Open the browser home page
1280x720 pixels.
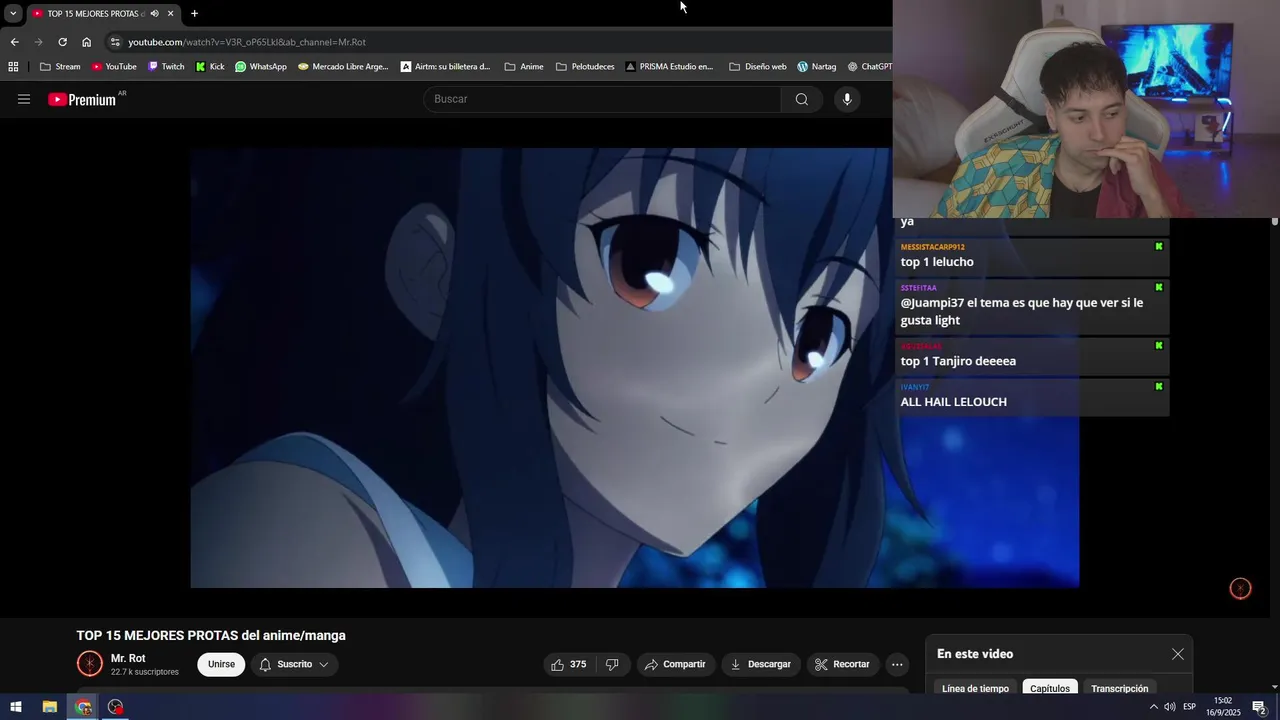[x=86, y=42]
